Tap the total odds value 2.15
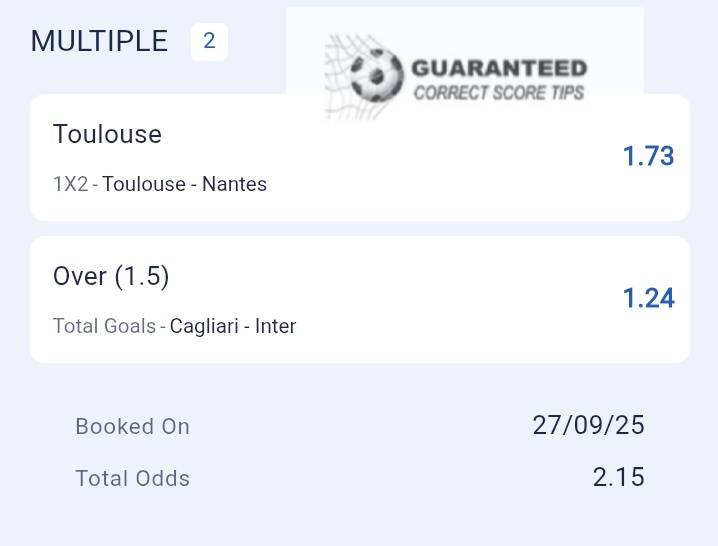The height and width of the screenshot is (546, 718). coord(618,477)
